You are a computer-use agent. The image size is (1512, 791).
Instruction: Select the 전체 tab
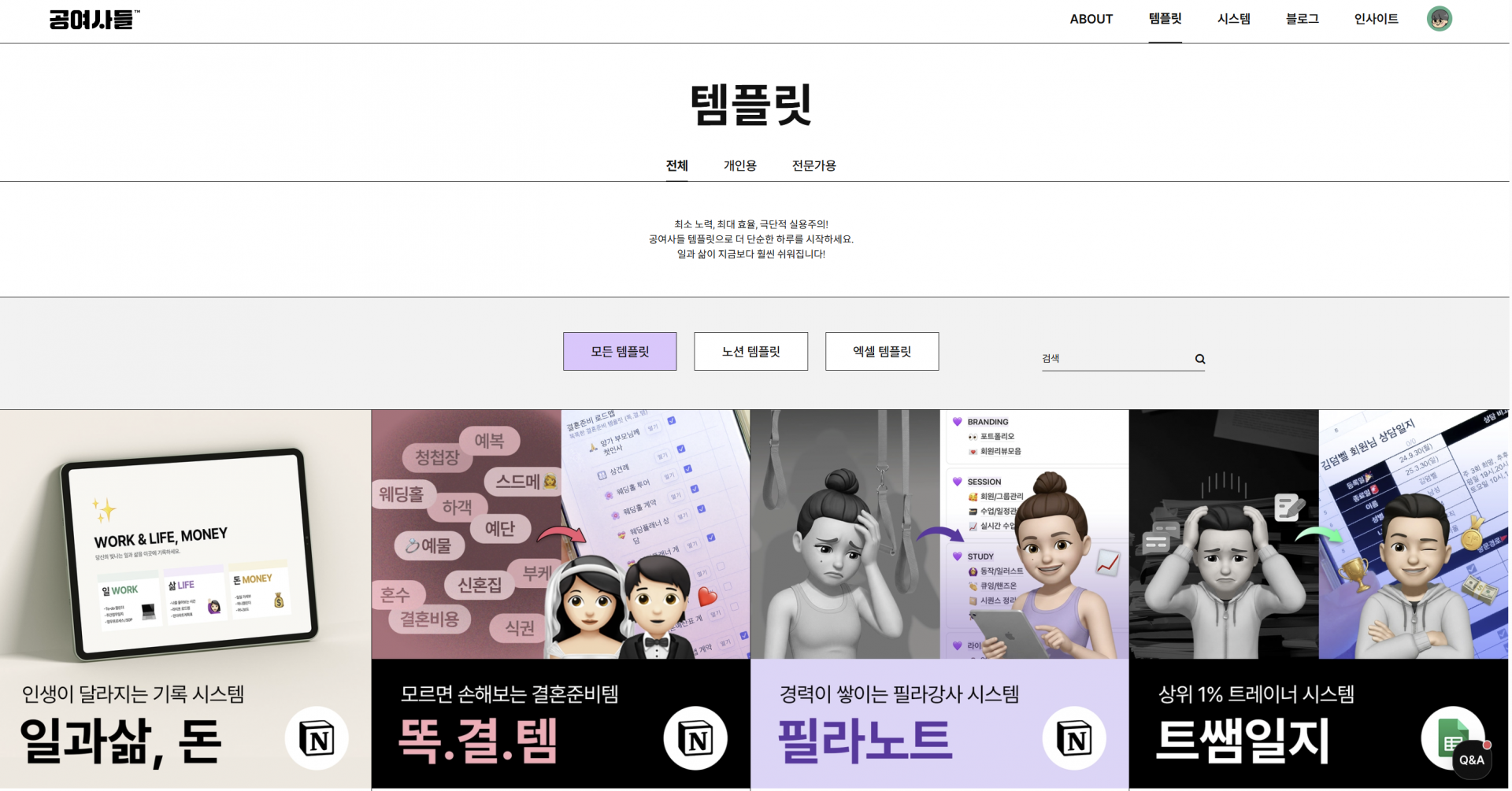click(x=676, y=165)
